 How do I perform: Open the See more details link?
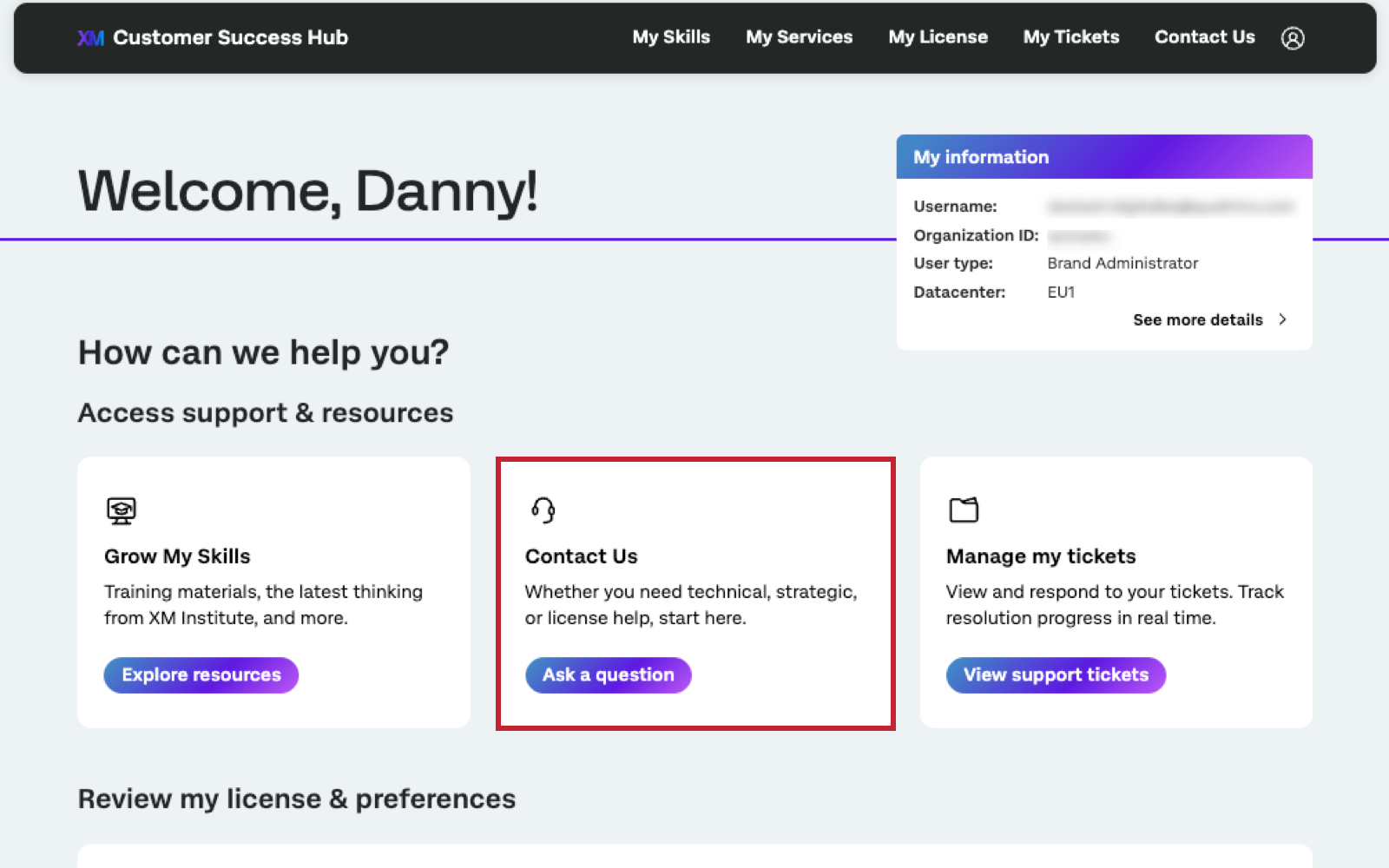[x=1198, y=320]
